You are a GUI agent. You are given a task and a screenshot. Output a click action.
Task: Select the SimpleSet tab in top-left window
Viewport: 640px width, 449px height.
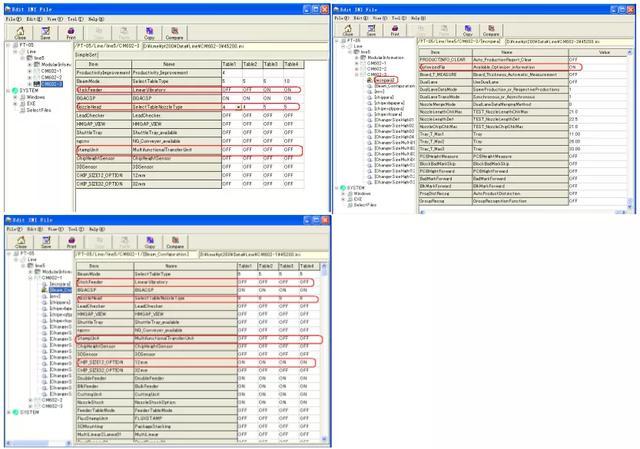click(x=86, y=55)
